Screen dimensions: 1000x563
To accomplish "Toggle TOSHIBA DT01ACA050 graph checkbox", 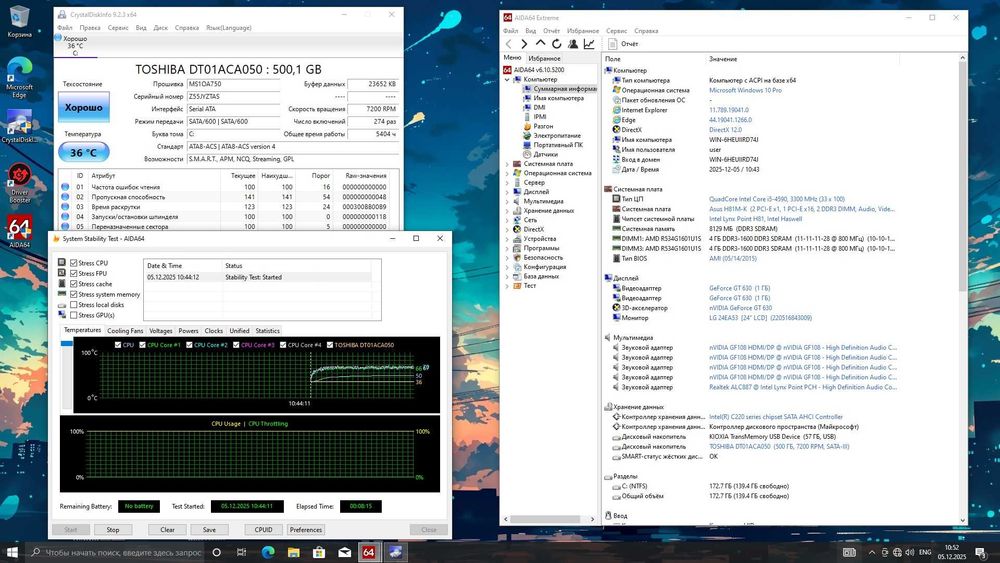I will tap(330, 345).
